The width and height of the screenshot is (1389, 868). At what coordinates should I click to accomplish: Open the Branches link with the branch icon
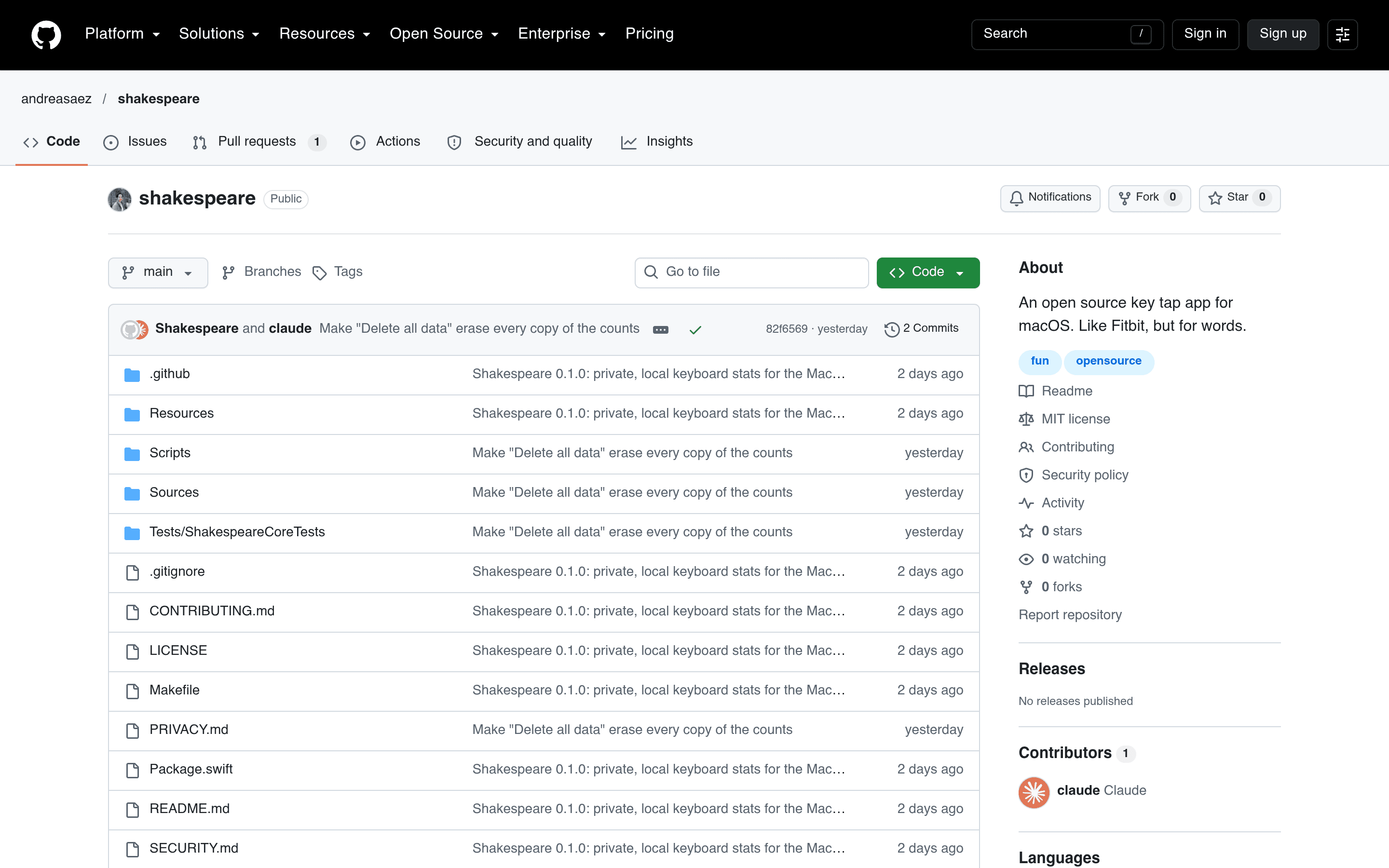262,272
